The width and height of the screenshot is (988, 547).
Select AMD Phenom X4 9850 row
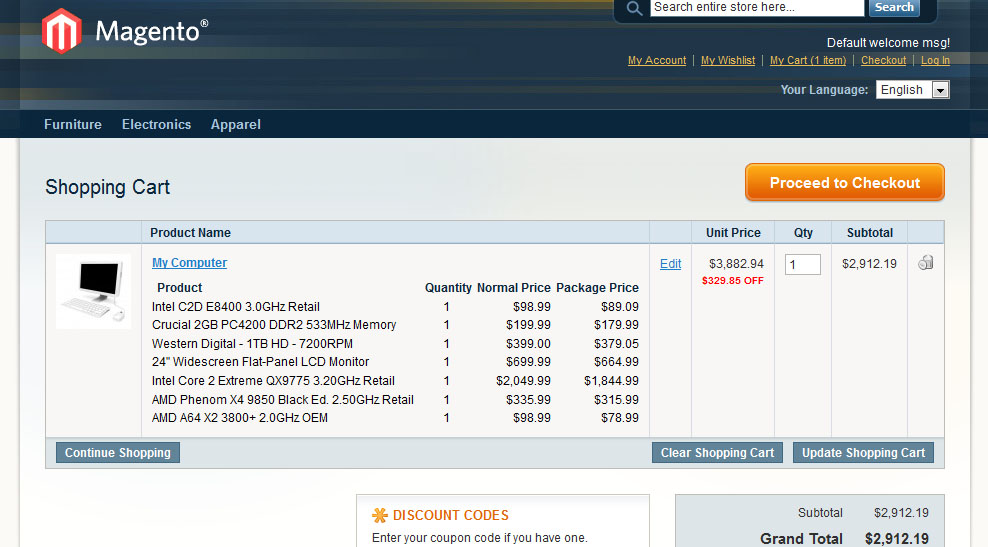point(395,400)
